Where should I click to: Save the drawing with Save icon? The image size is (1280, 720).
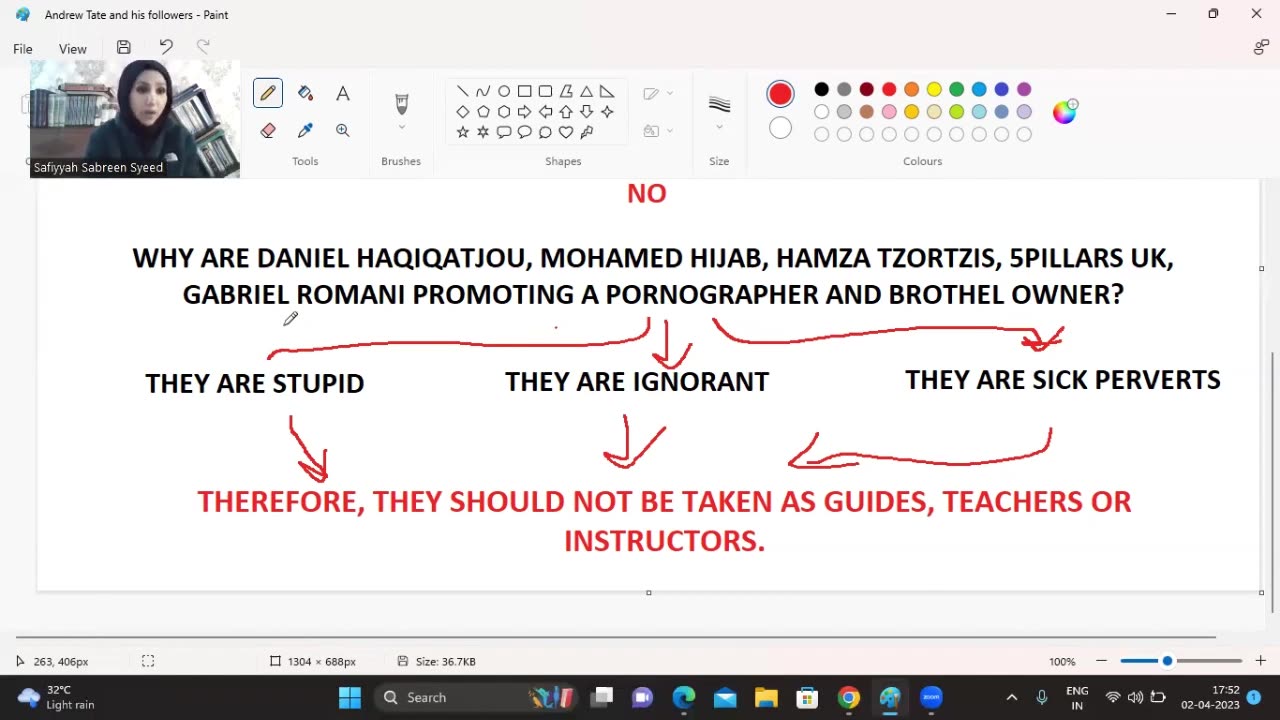click(124, 47)
